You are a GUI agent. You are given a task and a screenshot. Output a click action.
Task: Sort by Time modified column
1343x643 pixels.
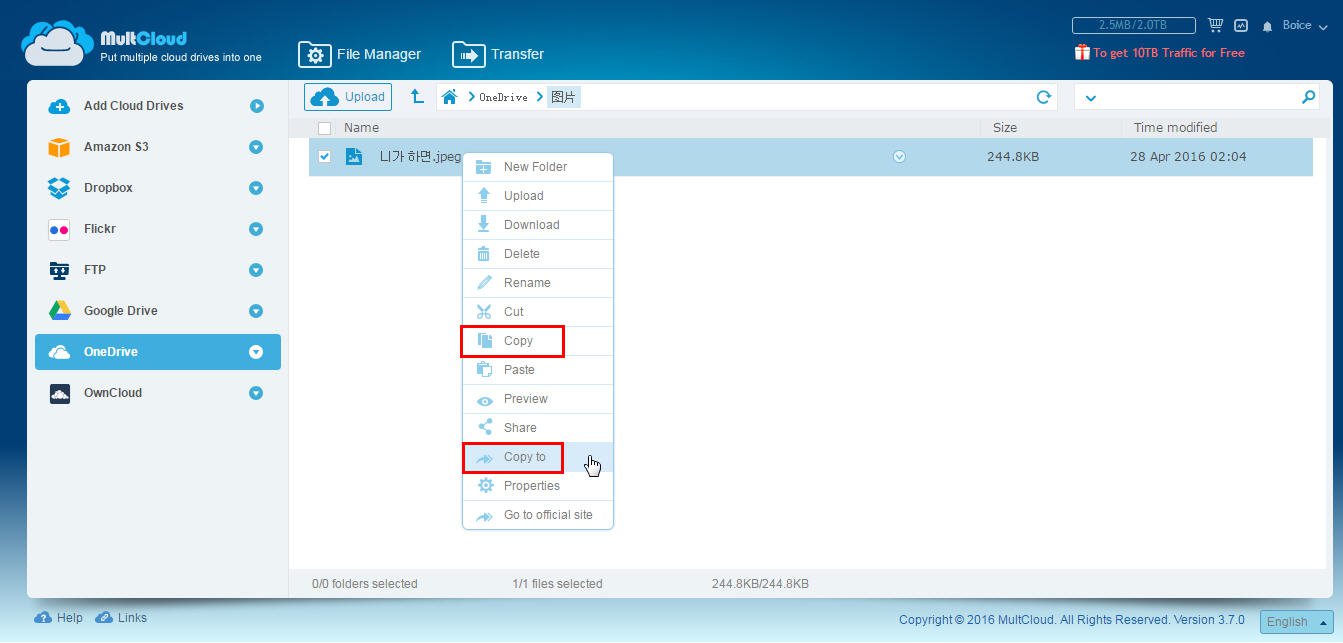pos(1175,128)
